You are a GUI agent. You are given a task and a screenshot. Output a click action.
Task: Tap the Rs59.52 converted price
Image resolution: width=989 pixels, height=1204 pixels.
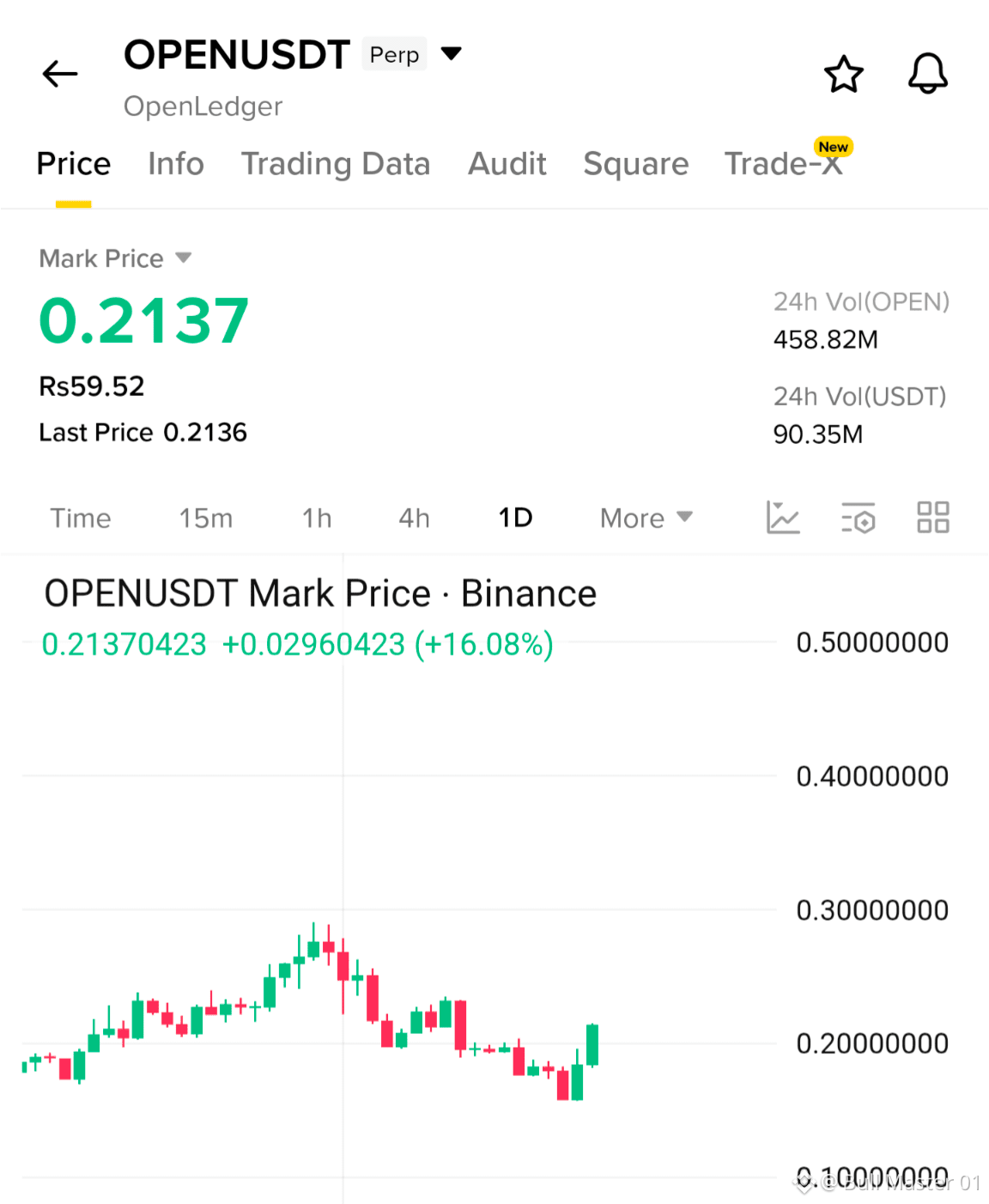[92, 386]
